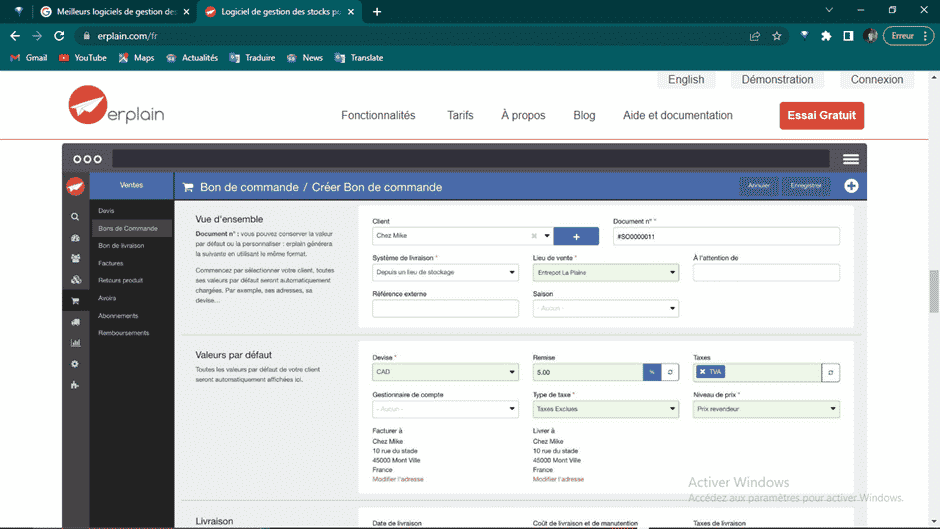Click the delivery truck icon in sidebar
Image resolution: width=940 pixels, height=529 pixels.
click(75, 322)
